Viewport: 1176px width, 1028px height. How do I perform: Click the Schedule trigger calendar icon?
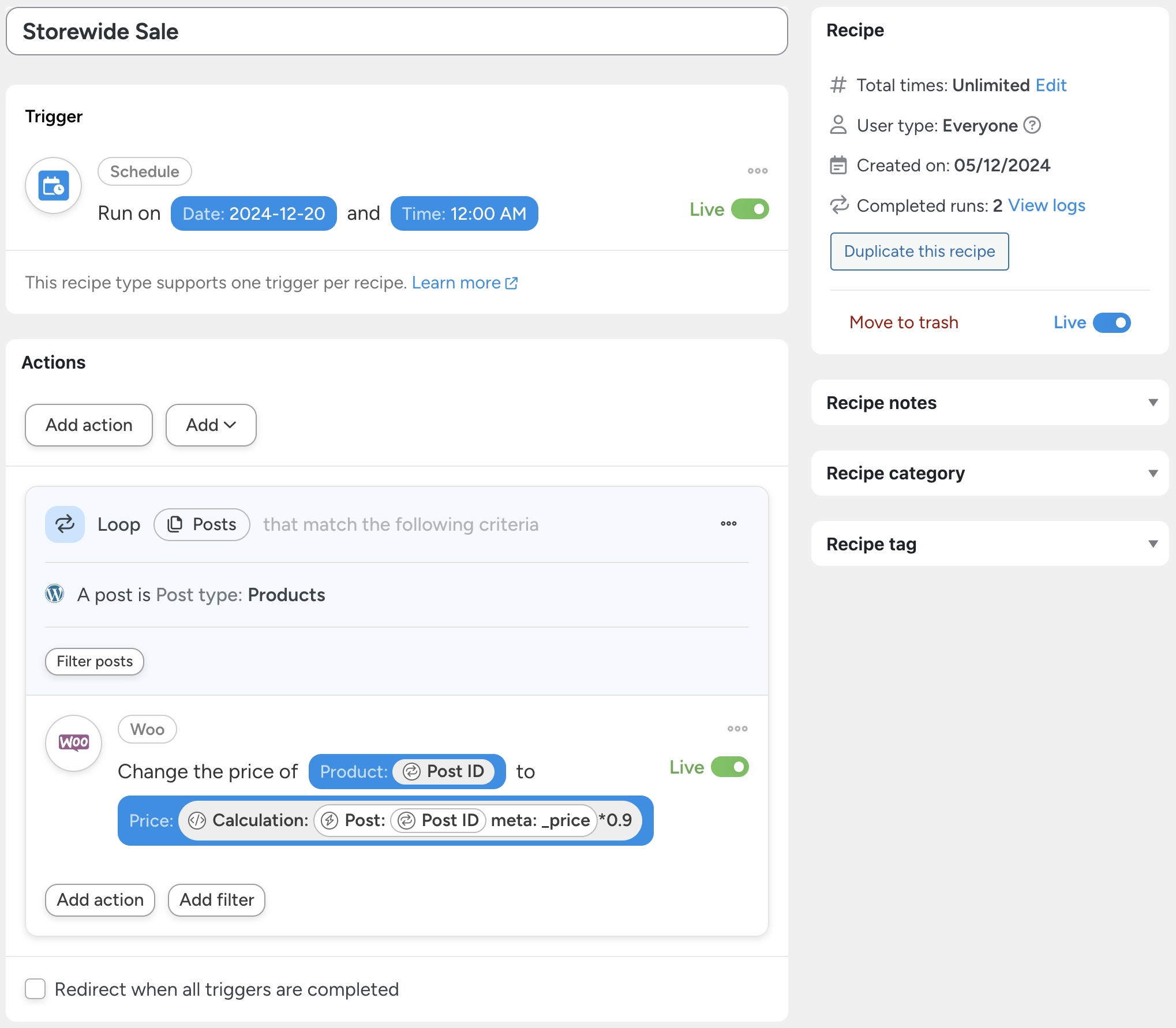[x=53, y=186]
